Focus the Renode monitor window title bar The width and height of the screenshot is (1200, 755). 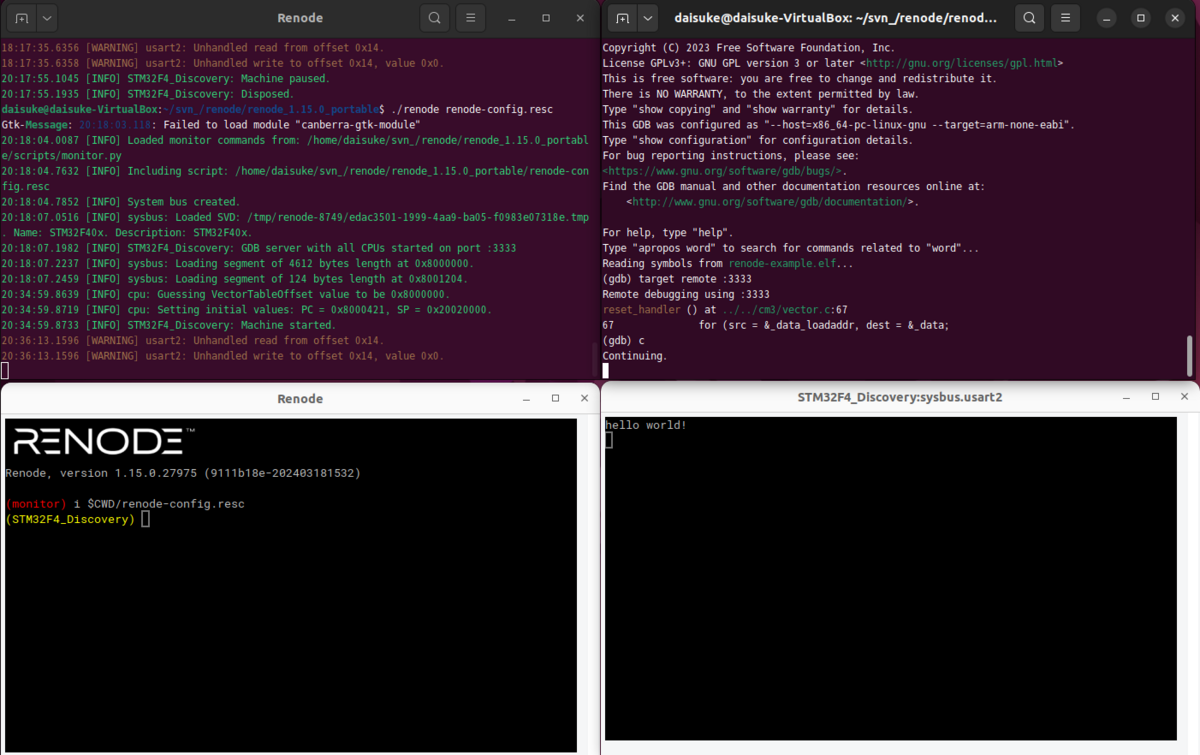(300, 398)
